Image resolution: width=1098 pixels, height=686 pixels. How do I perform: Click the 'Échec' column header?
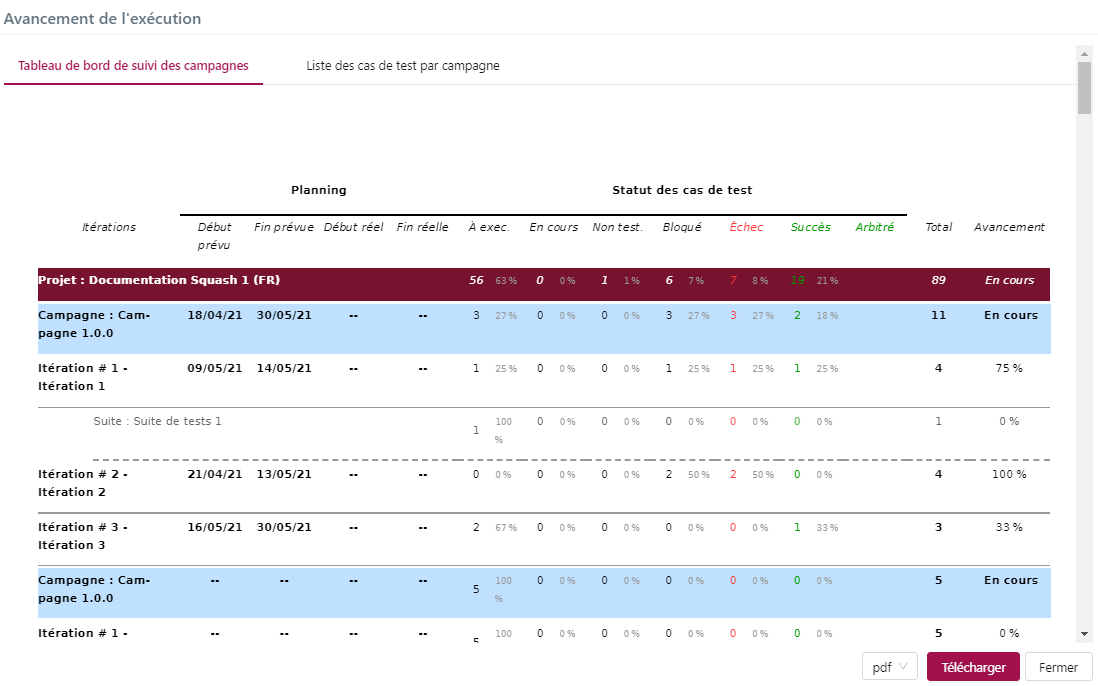pyautogui.click(x=746, y=227)
